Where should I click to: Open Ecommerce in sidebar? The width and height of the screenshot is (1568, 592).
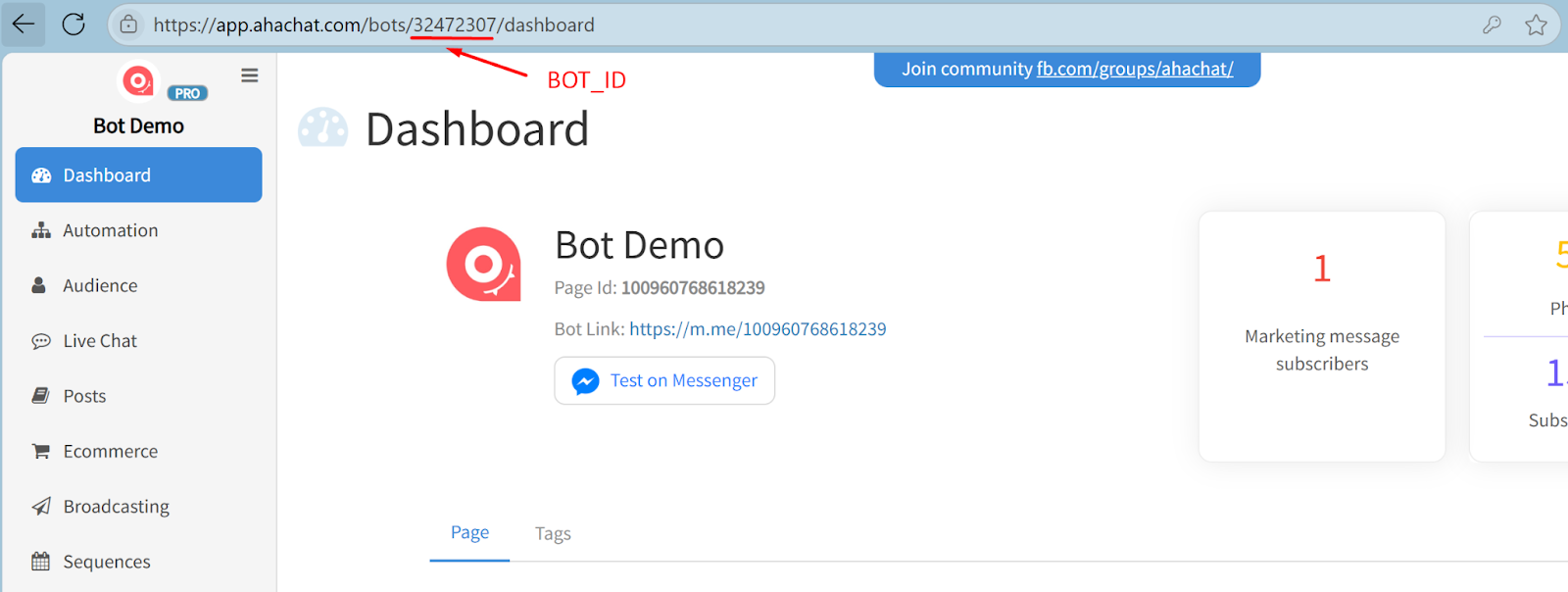(138, 451)
